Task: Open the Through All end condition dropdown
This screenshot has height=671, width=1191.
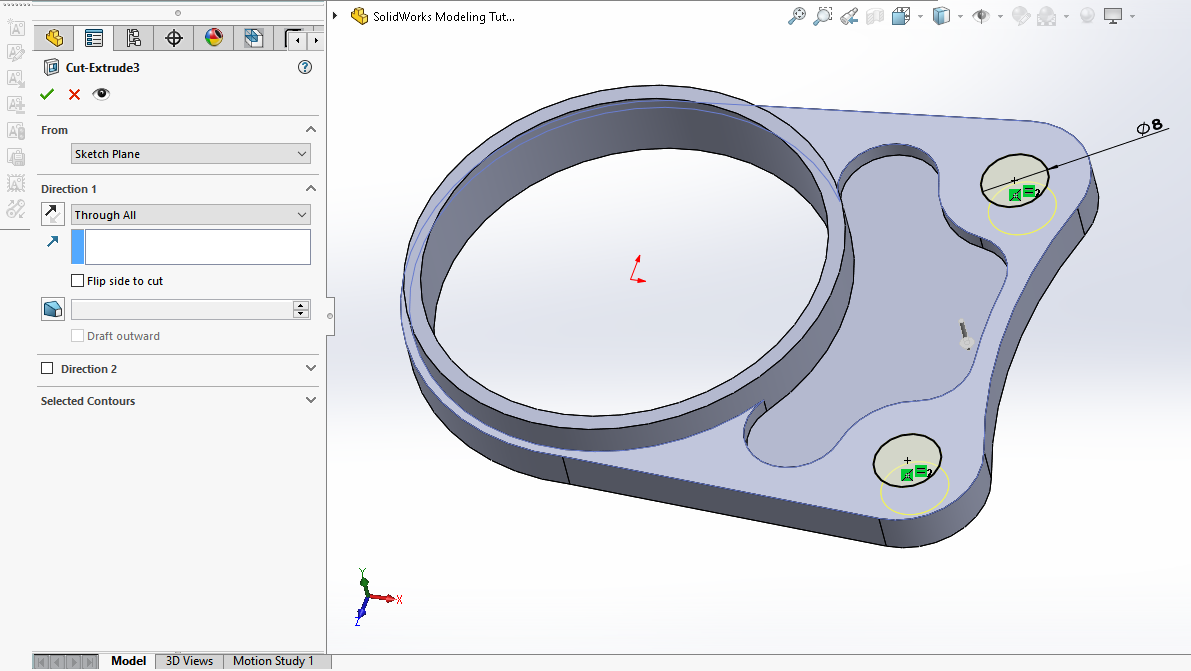Action: [191, 215]
